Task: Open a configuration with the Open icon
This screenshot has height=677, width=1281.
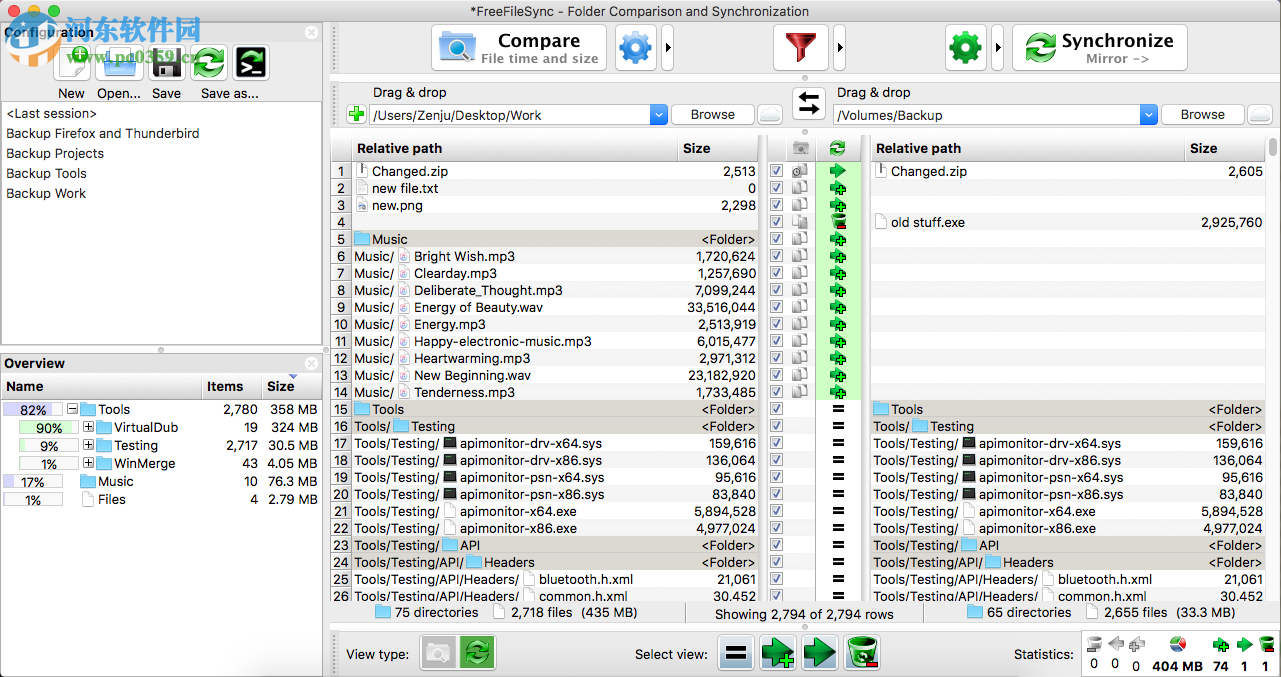Action: pyautogui.click(x=118, y=62)
